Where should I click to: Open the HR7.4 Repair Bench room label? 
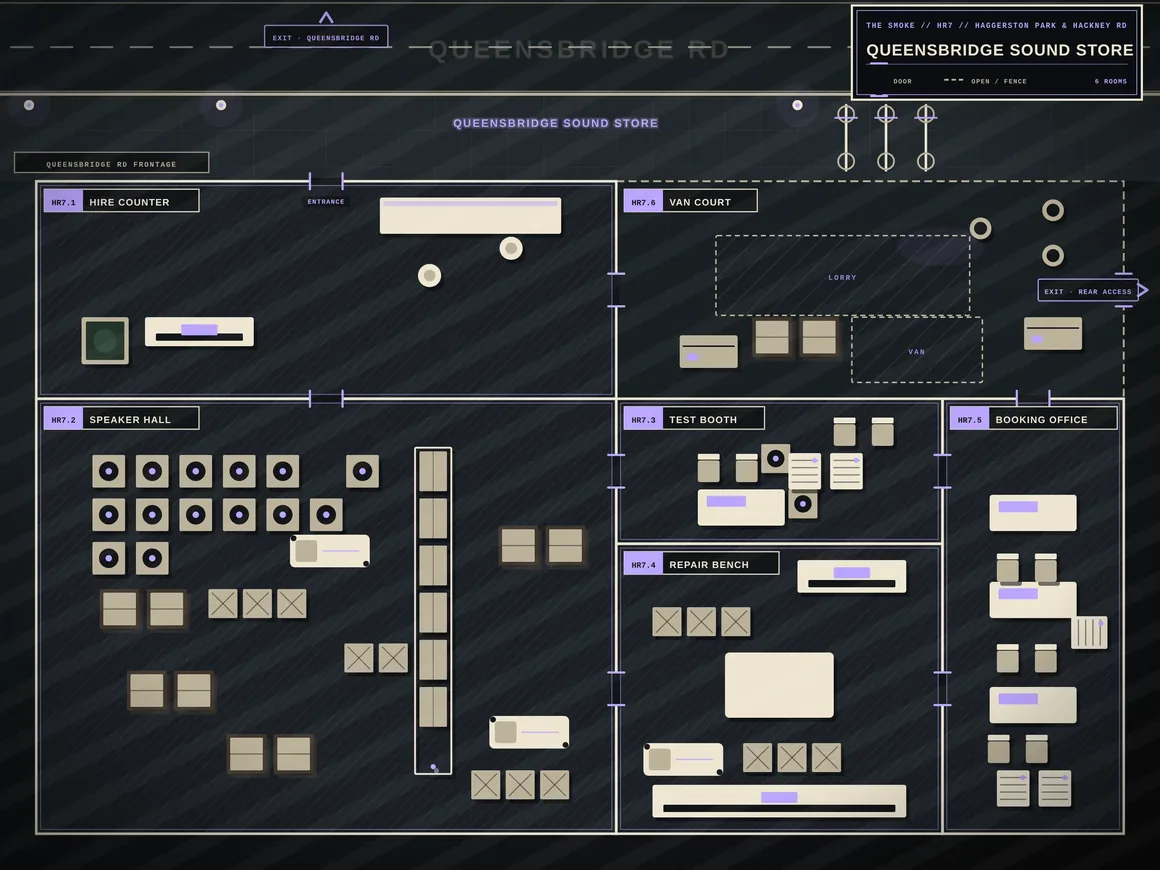pos(701,564)
